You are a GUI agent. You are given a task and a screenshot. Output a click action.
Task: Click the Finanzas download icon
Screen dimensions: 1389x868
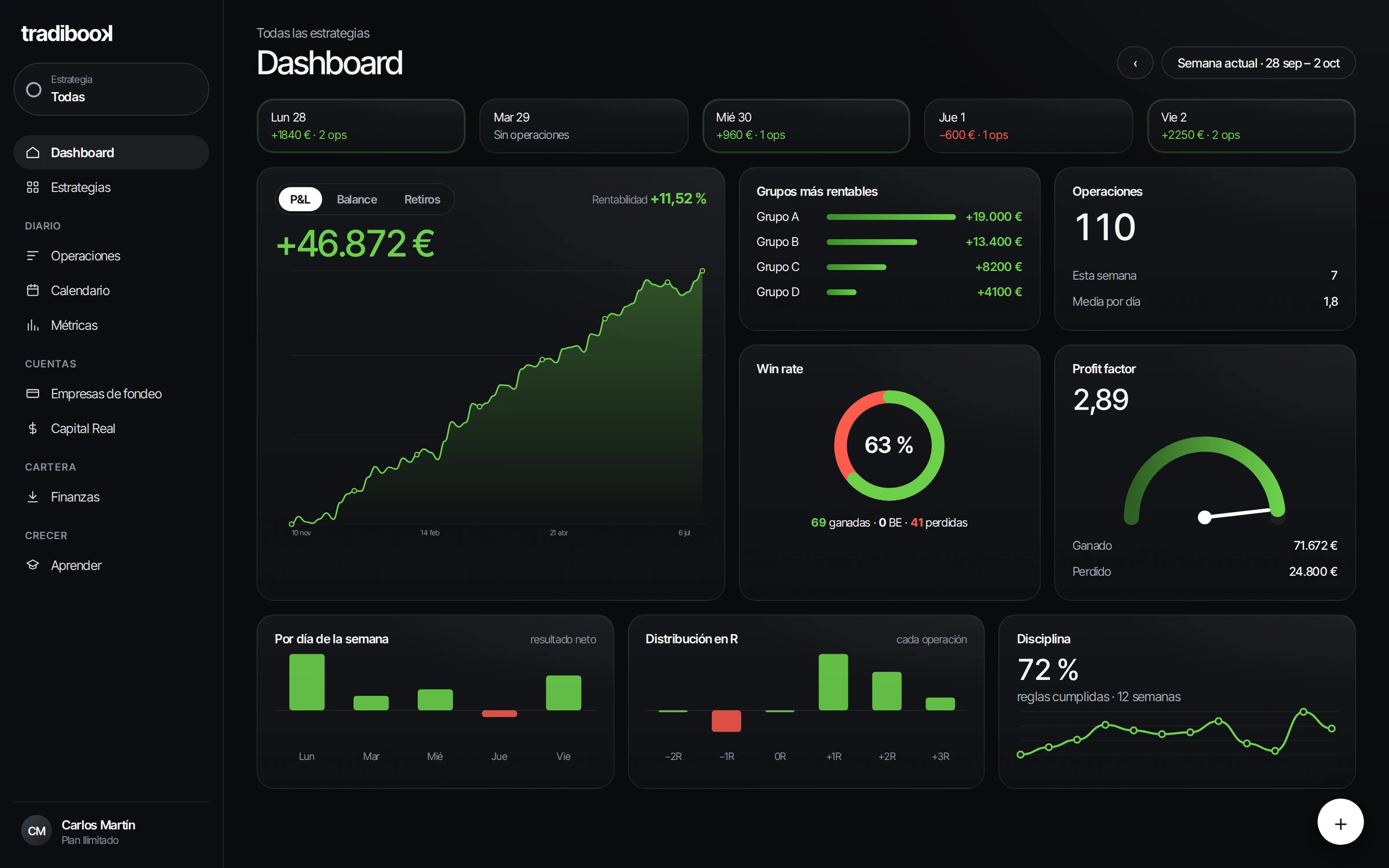pos(33,496)
